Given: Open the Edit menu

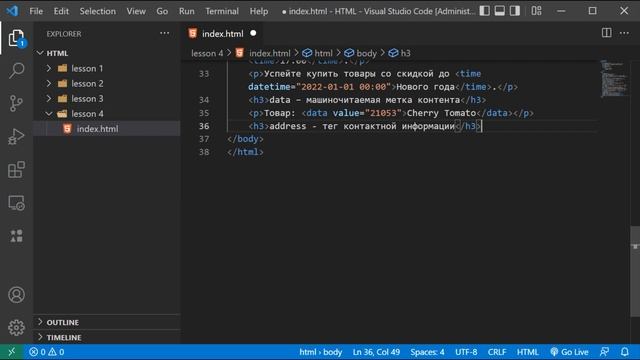Looking at the screenshot, I should (x=61, y=11).
